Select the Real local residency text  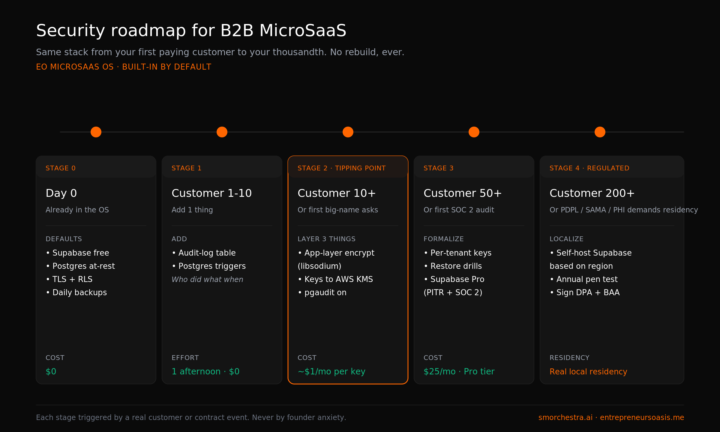[x=588, y=371]
